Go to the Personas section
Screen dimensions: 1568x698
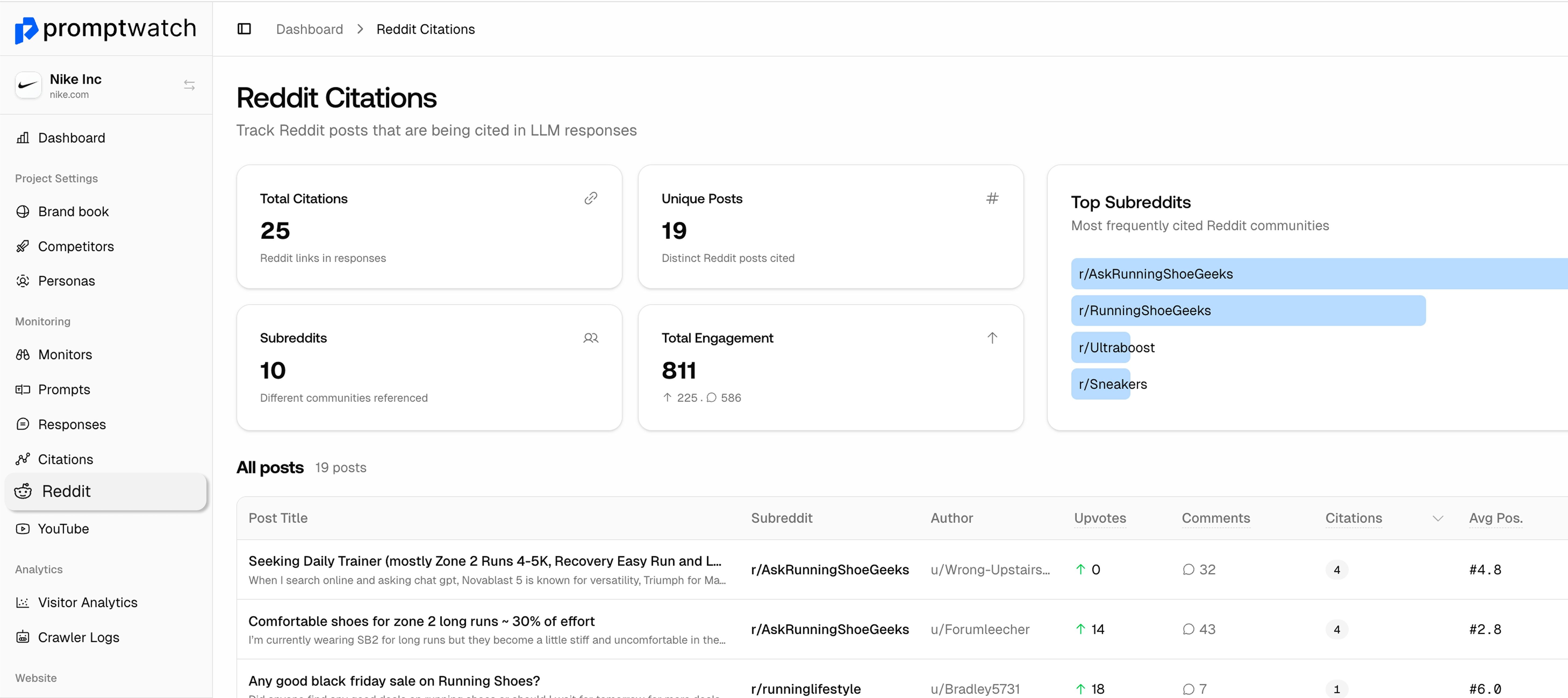click(x=66, y=281)
